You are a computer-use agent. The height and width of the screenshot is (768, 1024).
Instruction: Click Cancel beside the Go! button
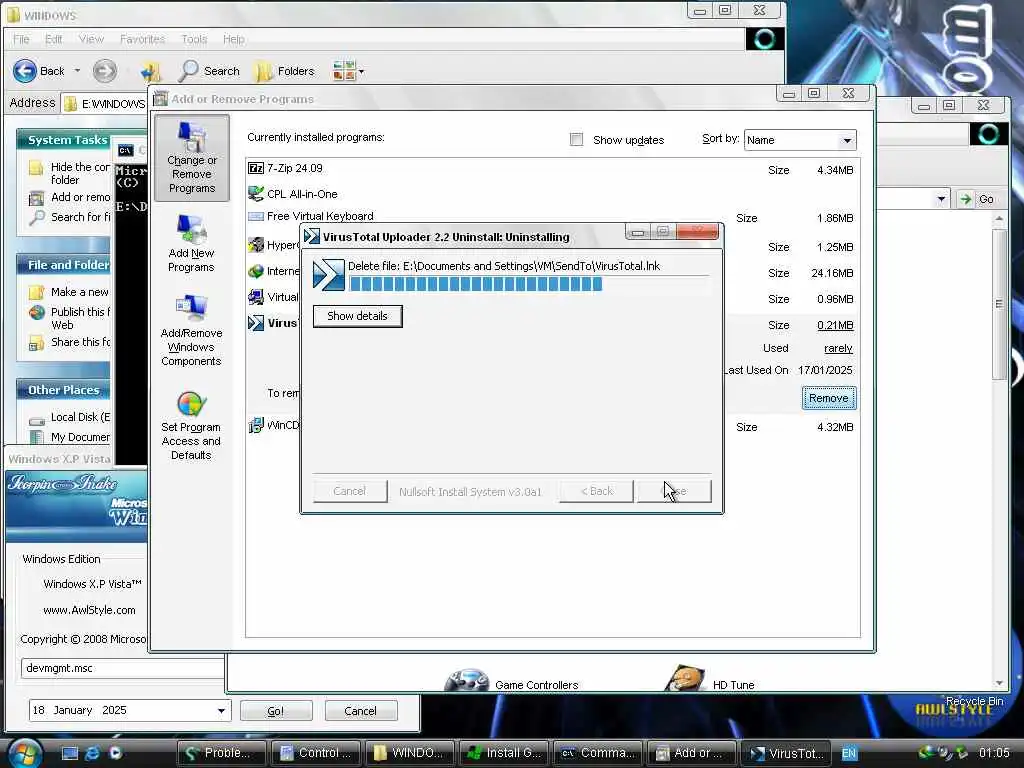pyautogui.click(x=360, y=711)
